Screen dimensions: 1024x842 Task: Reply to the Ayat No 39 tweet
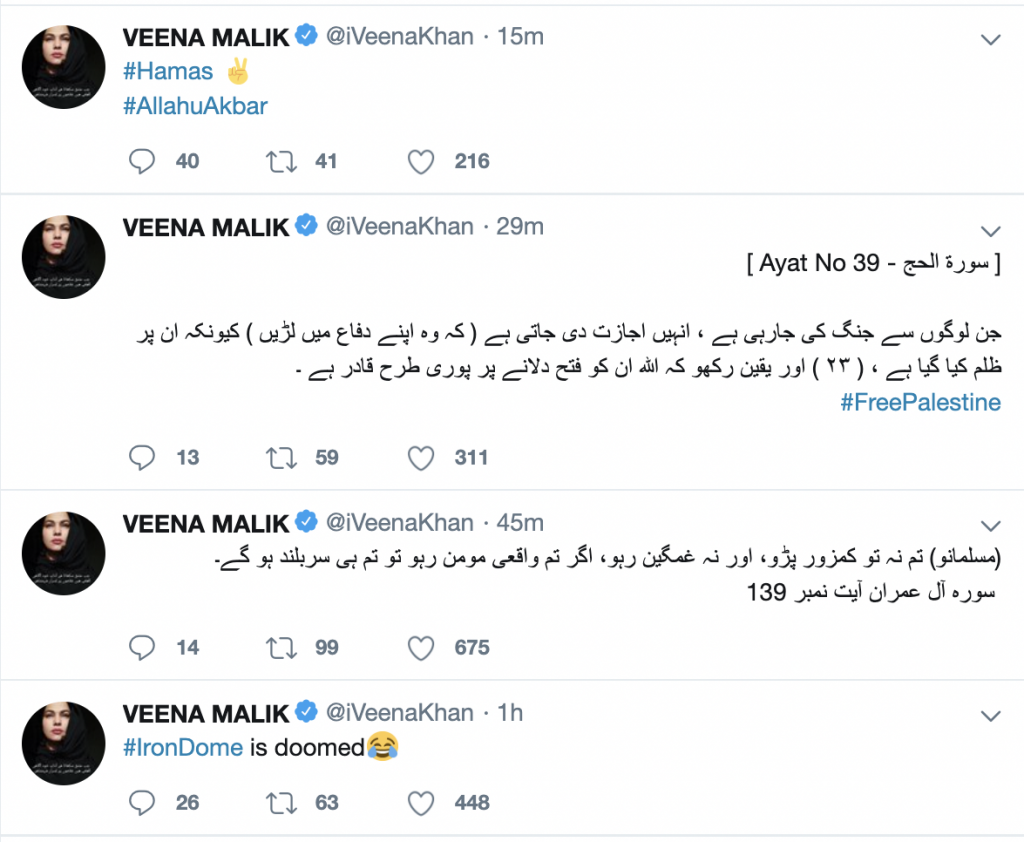tap(144, 458)
